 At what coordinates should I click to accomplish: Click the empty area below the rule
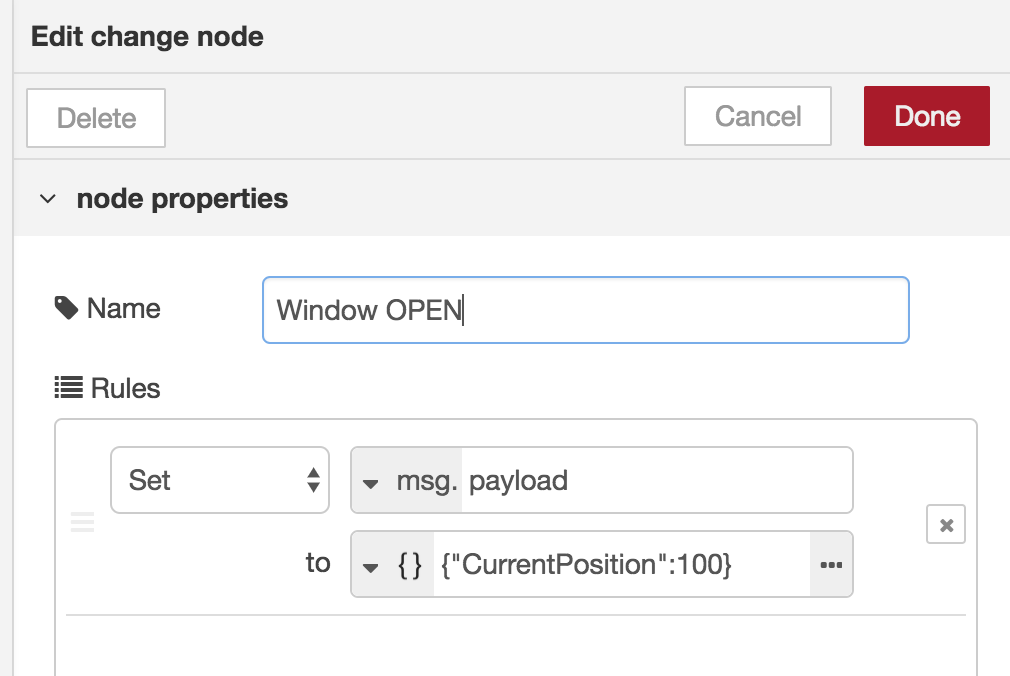[x=515, y=645]
